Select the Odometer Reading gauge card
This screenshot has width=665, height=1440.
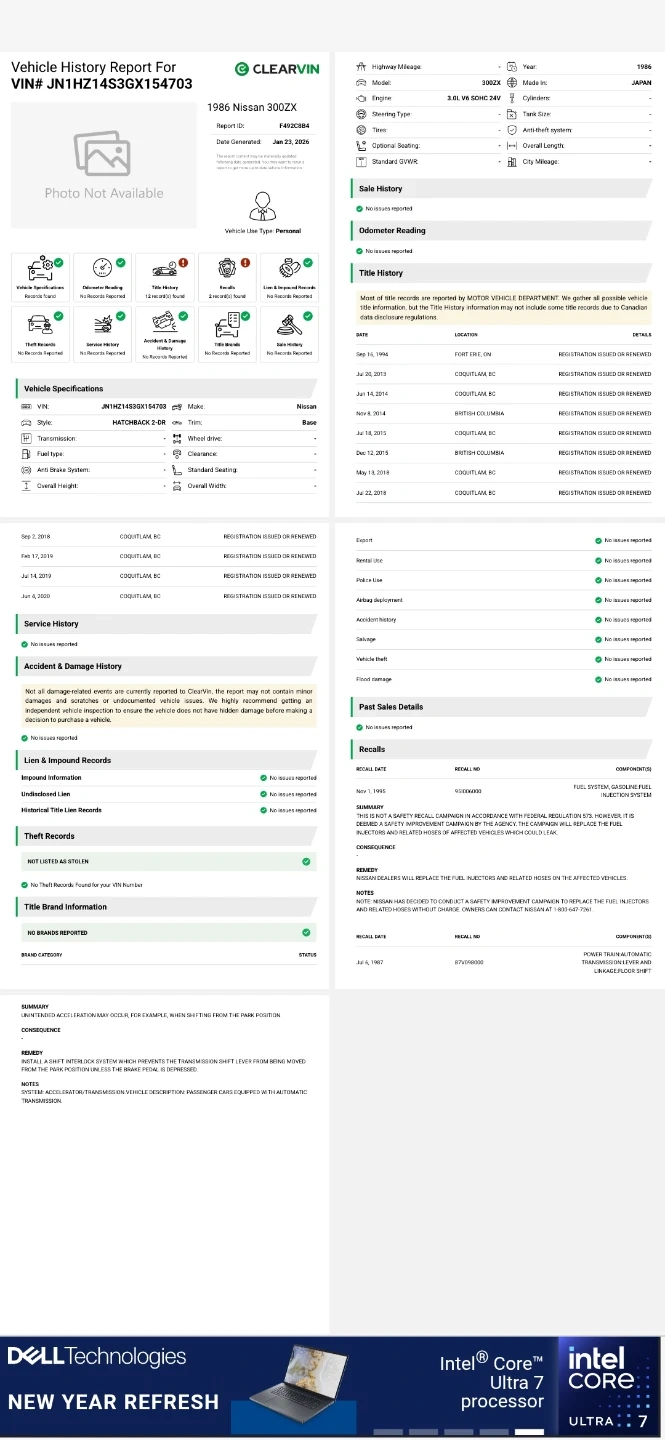click(x=103, y=277)
